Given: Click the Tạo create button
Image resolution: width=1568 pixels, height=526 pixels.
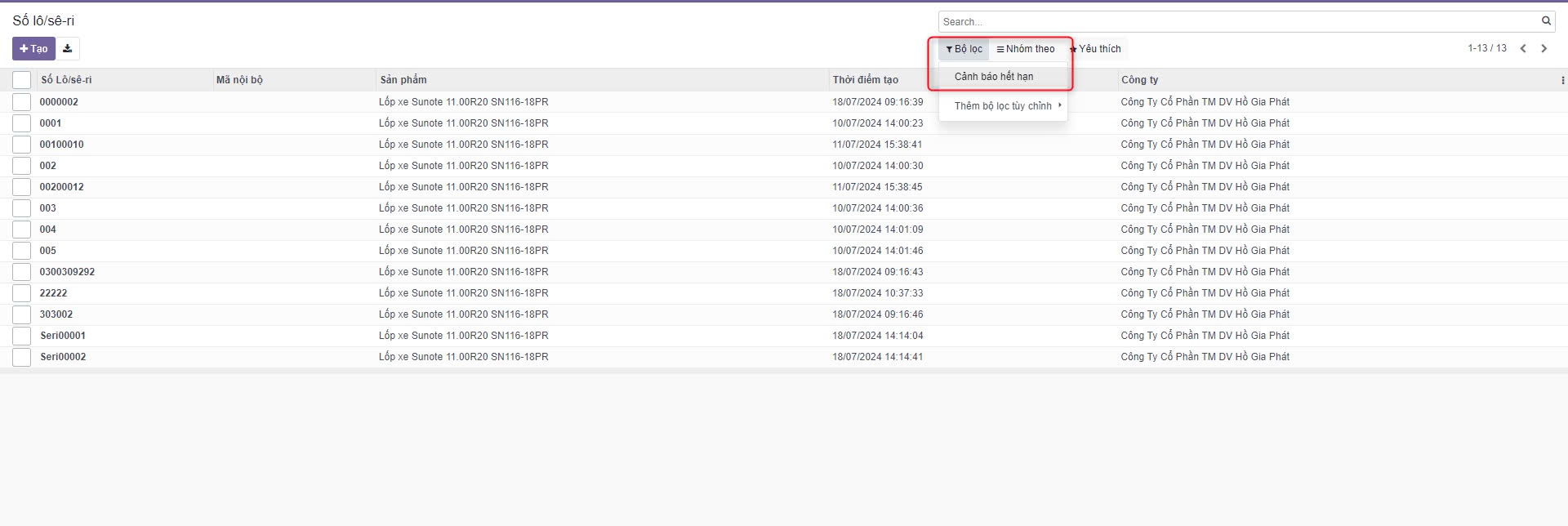Looking at the screenshot, I should click(33, 49).
